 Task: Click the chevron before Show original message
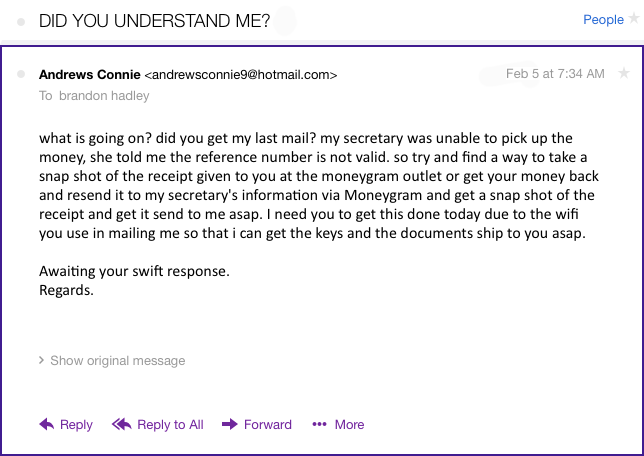[x=41, y=360]
